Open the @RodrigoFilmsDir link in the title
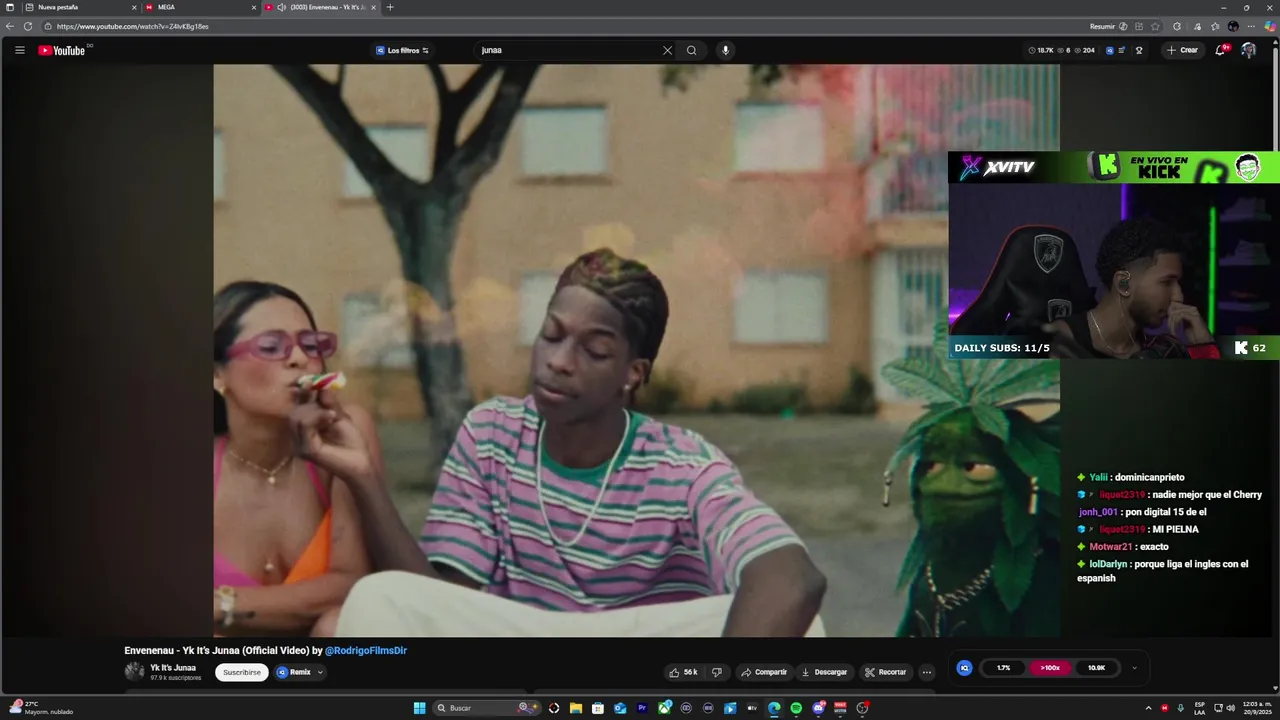1280x720 pixels. (366, 650)
